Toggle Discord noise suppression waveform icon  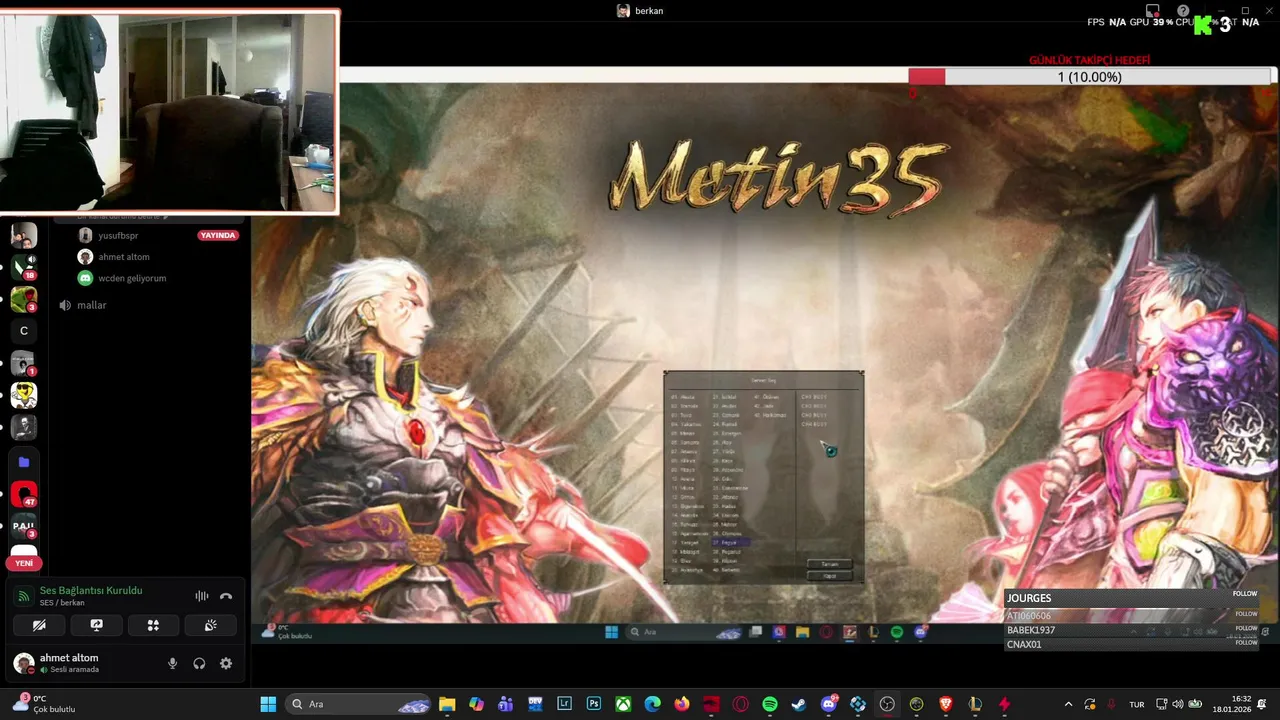click(201, 596)
